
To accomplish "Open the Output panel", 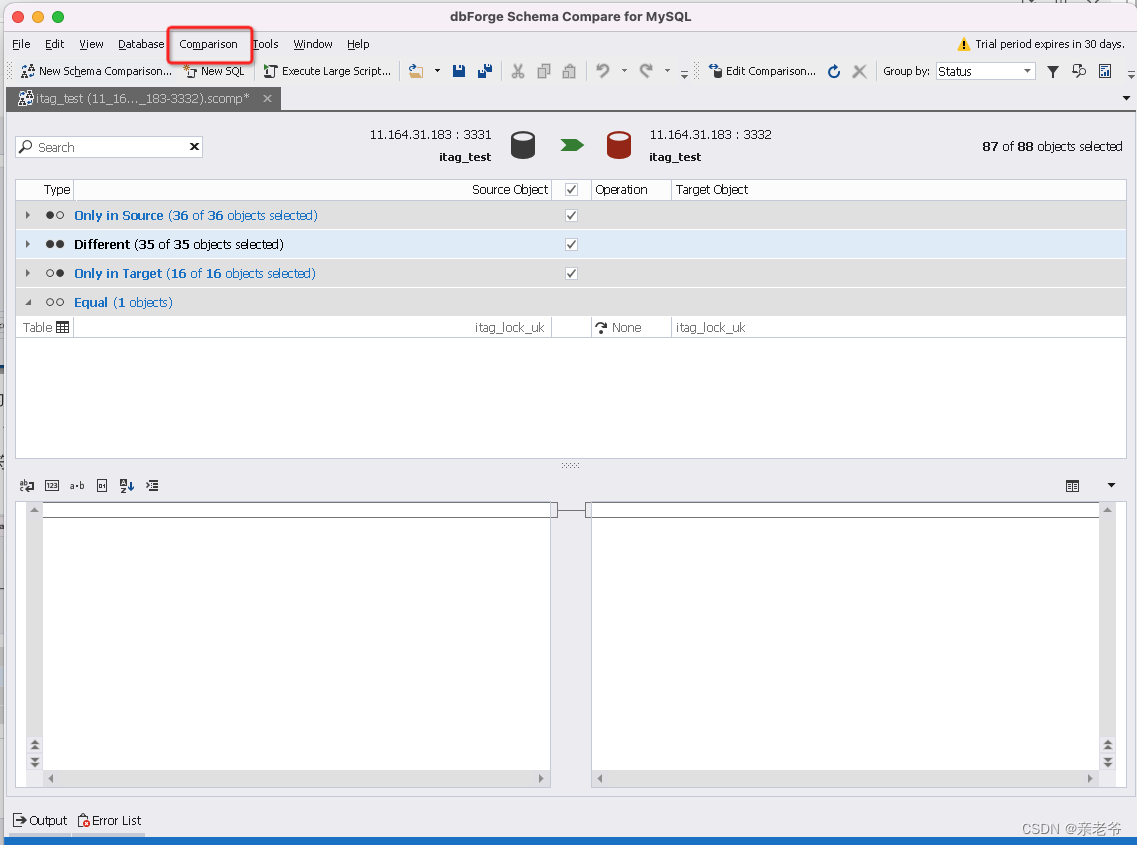I will pyautogui.click(x=41, y=820).
